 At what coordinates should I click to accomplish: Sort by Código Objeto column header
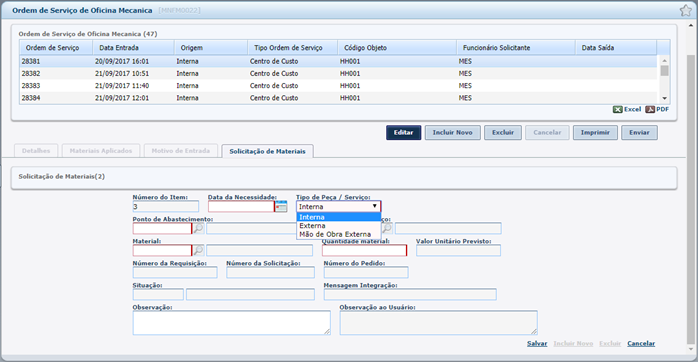[397, 48]
